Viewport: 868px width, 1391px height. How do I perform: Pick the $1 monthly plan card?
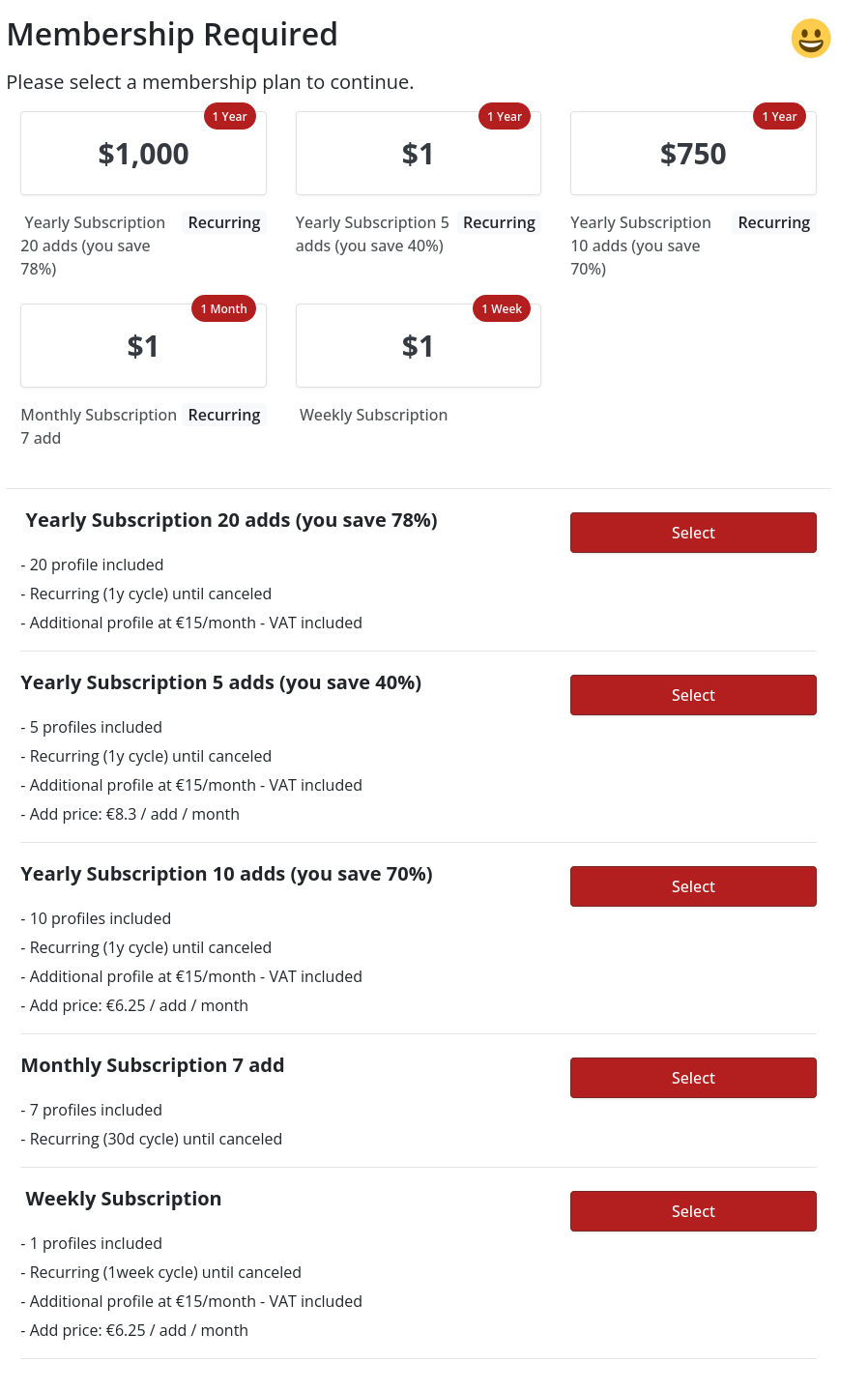click(x=143, y=347)
